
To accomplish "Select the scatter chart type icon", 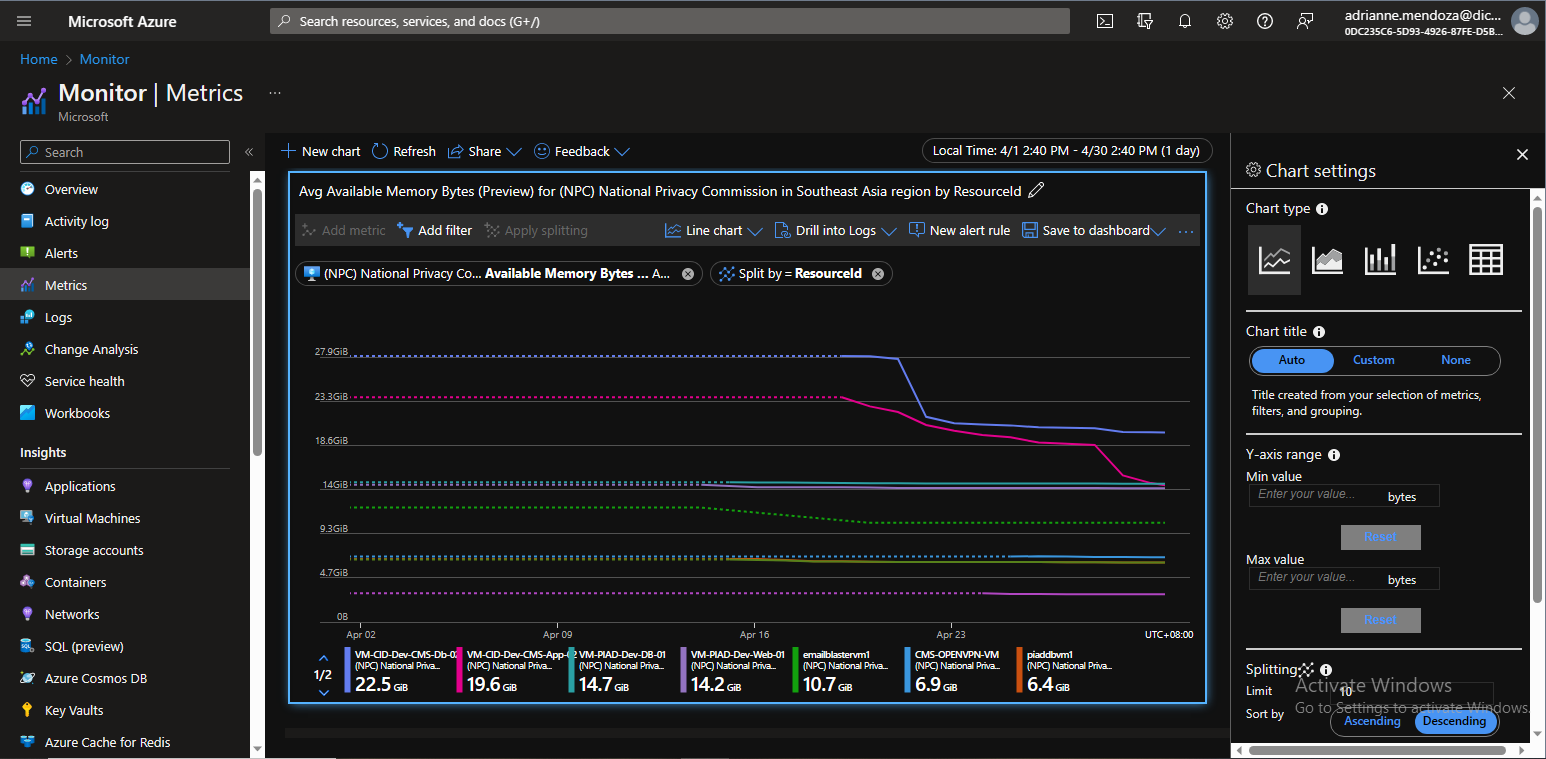I will pyautogui.click(x=1433, y=260).
